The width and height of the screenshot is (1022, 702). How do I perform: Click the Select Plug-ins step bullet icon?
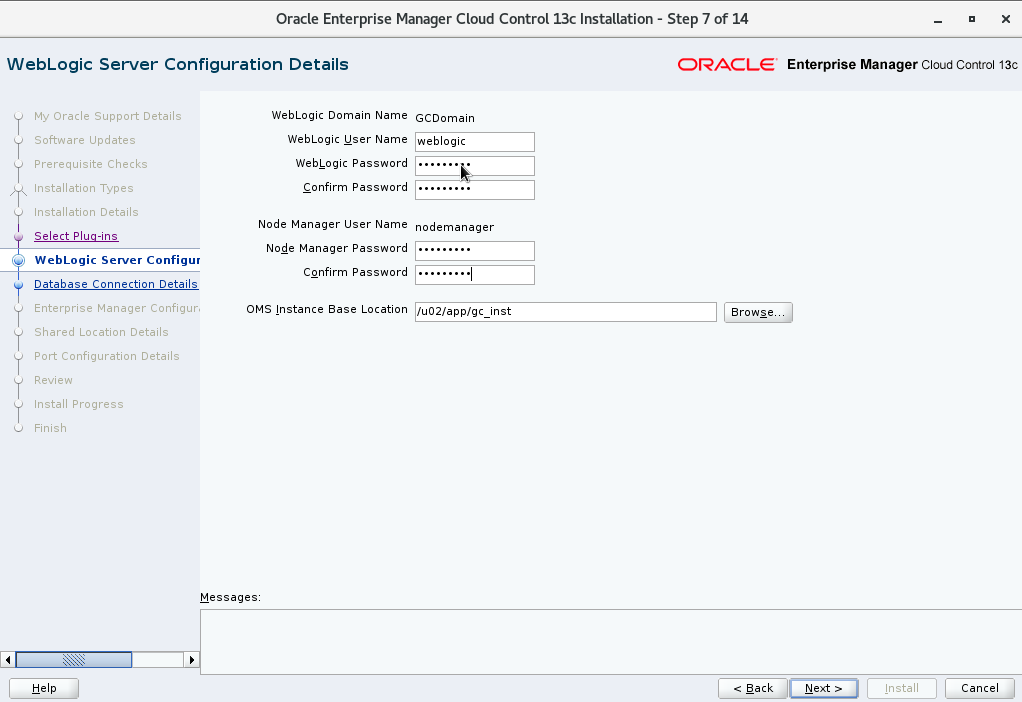(x=18, y=237)
